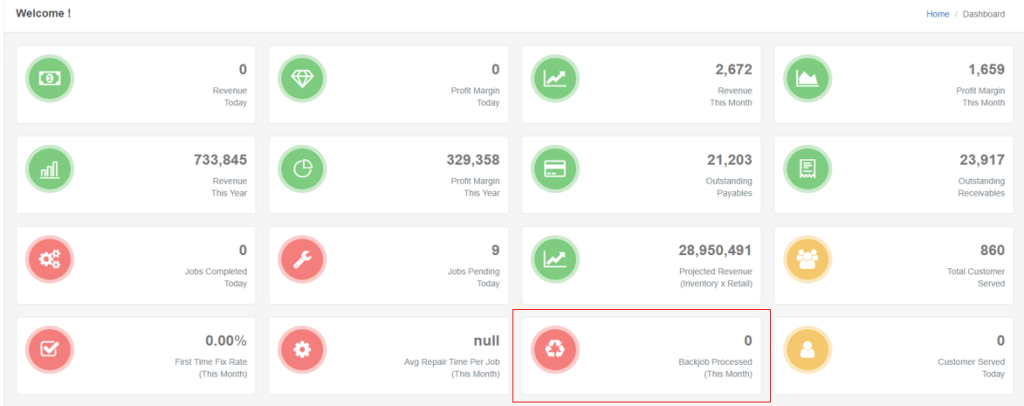Open the receipt icon for Outstanding Receivables
This screenshot has height=406, width=1024.
pos(806,169)
